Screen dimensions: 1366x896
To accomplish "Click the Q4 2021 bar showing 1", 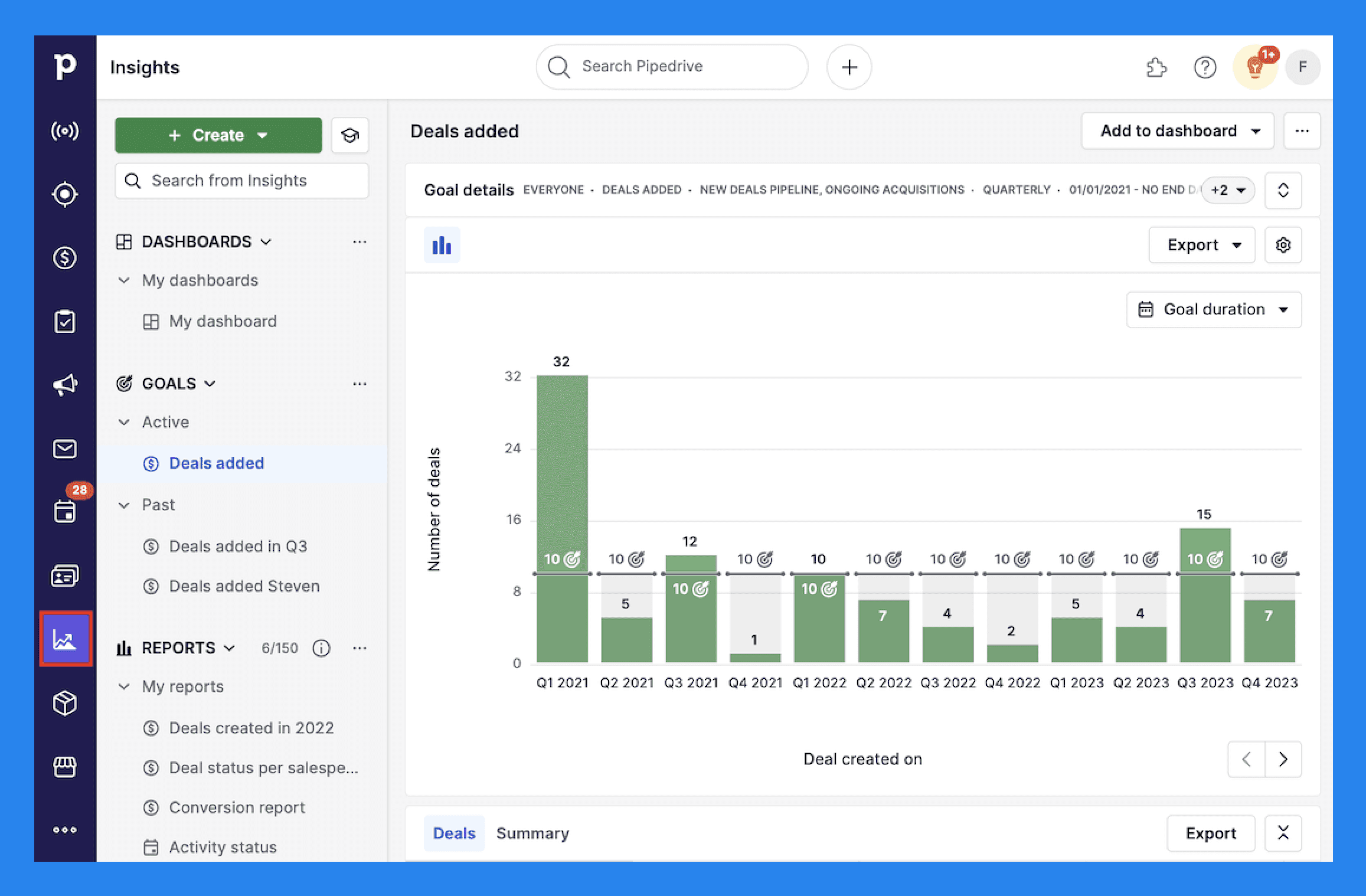I will click(755, 658).
